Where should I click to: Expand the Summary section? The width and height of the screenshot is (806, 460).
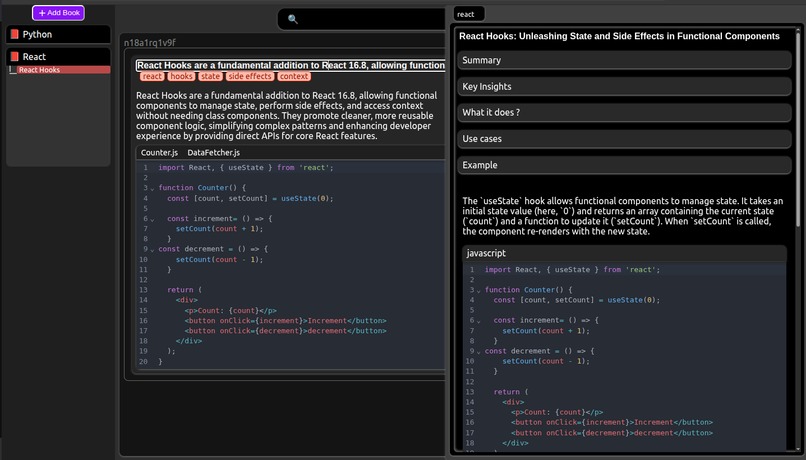(624, 60)
